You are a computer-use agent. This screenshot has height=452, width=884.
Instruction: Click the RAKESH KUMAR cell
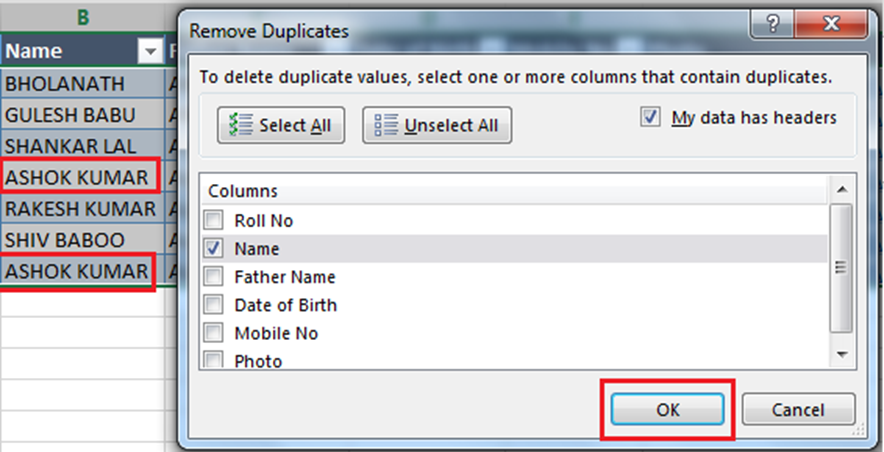[x=80, y=209]
